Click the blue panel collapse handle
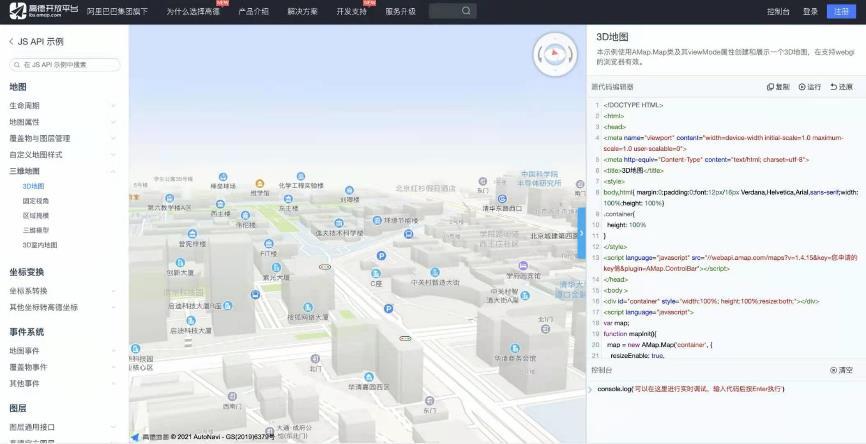 (582, 234)
